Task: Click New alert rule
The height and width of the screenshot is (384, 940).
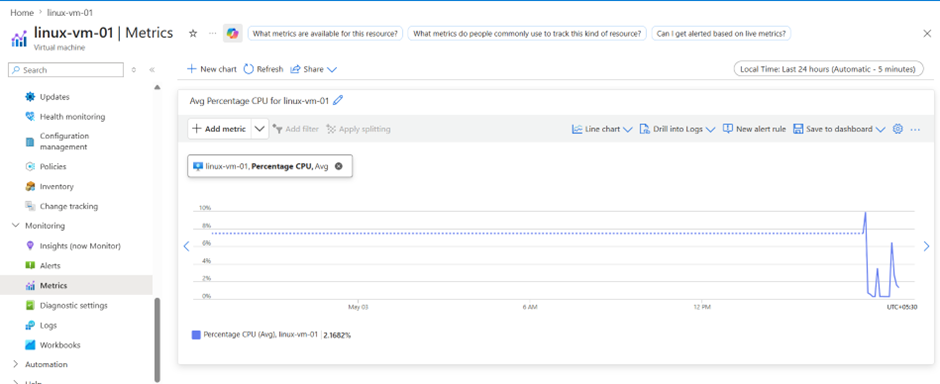Action: pos(754,129)
